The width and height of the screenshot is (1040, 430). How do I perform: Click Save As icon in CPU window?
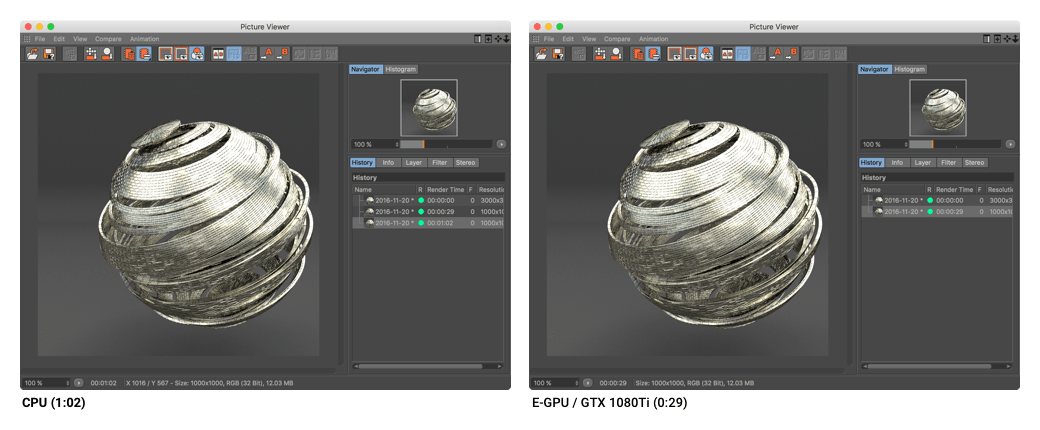tap(49, 54)
